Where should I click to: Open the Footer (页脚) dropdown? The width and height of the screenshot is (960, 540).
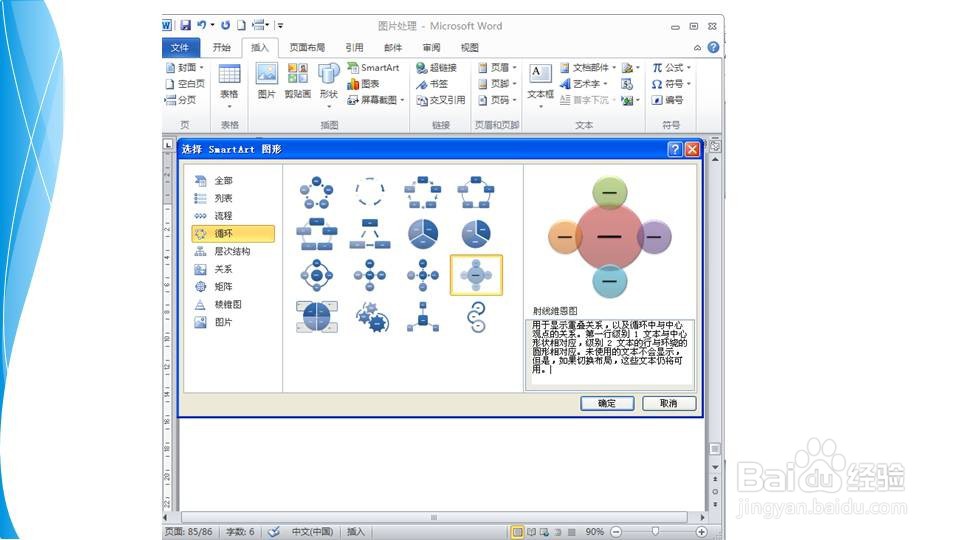coord(497,84)
